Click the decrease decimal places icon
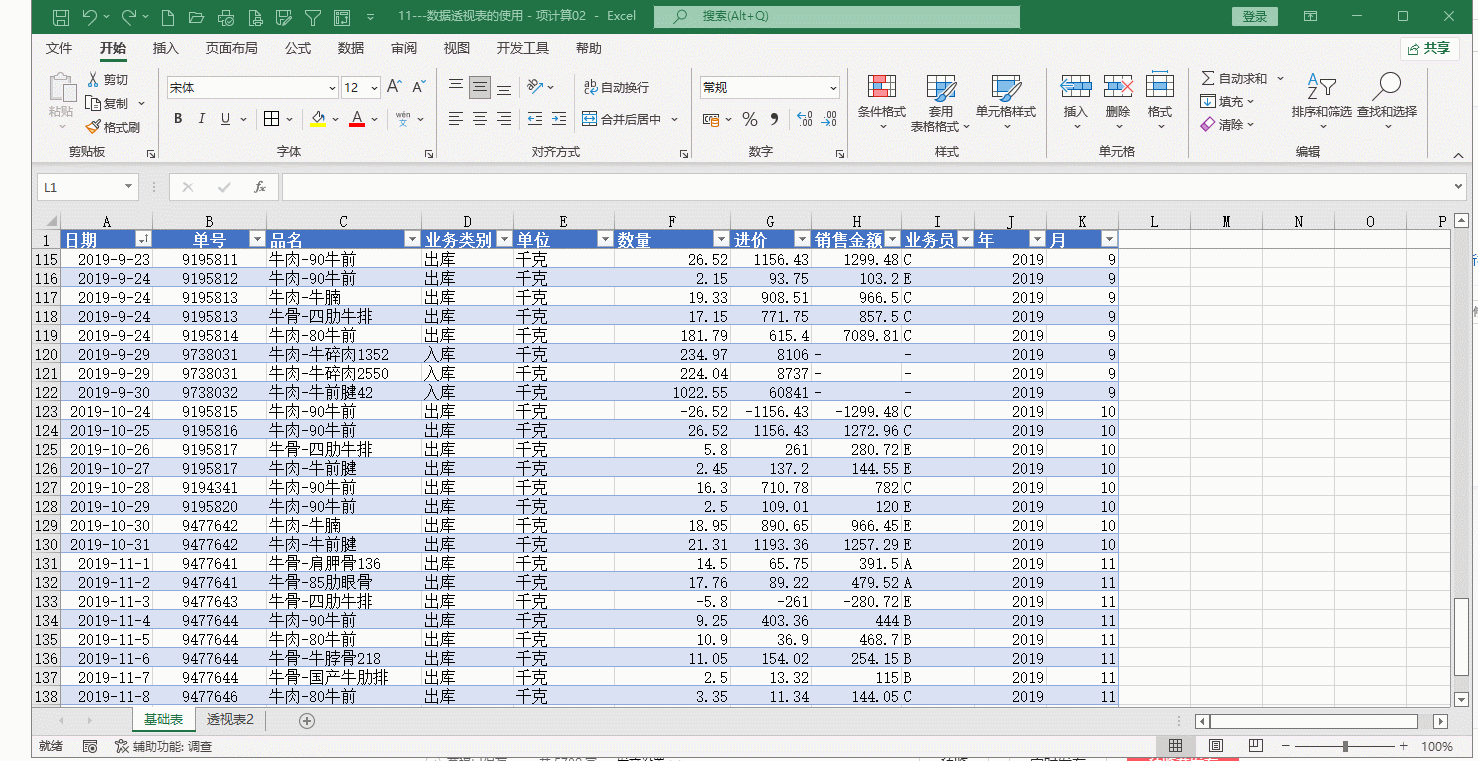The height and width of the screenshot is (761, 1478). [x=828, y=119]
